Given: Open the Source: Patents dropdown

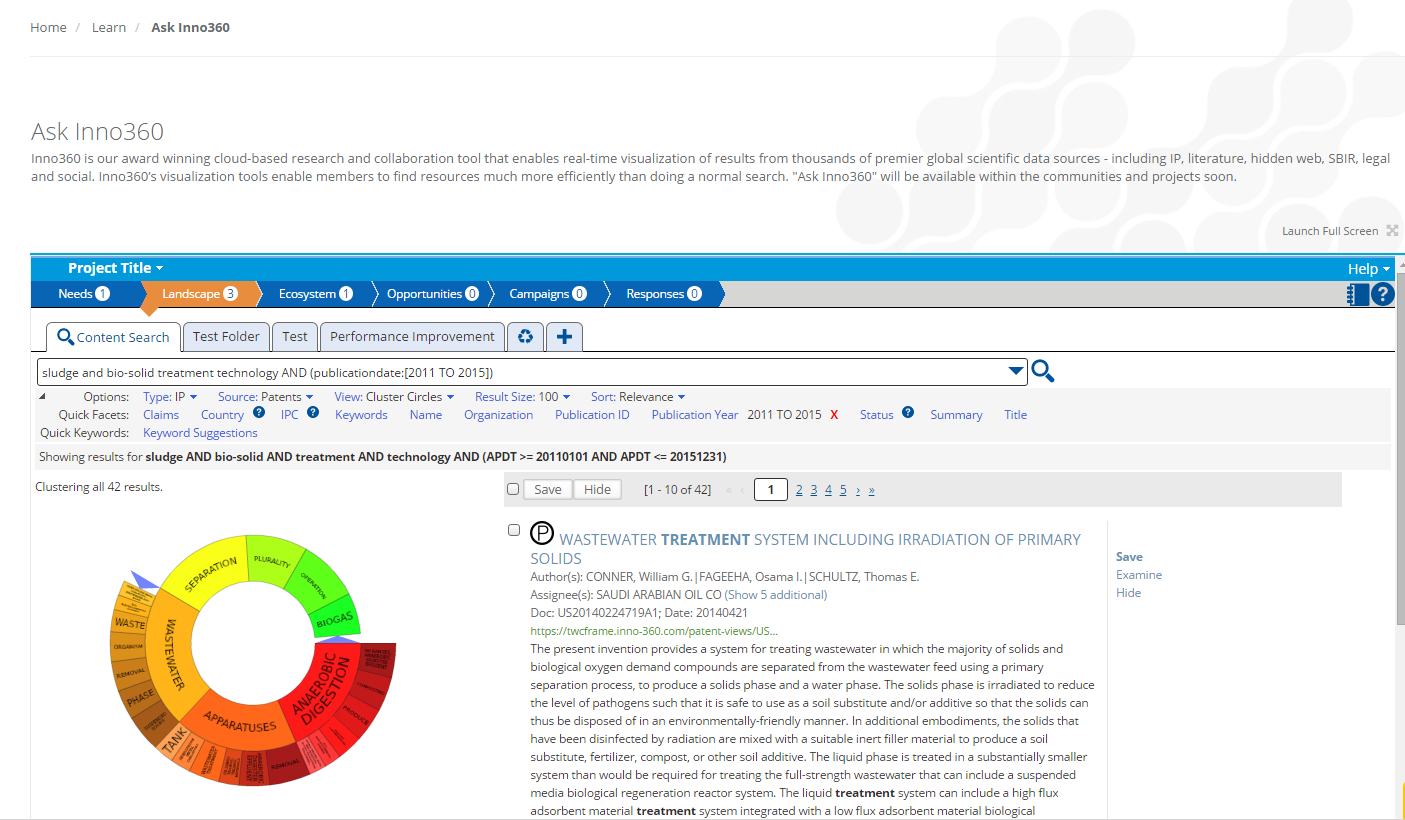Looking at the screenshot, I should [265, 397].
